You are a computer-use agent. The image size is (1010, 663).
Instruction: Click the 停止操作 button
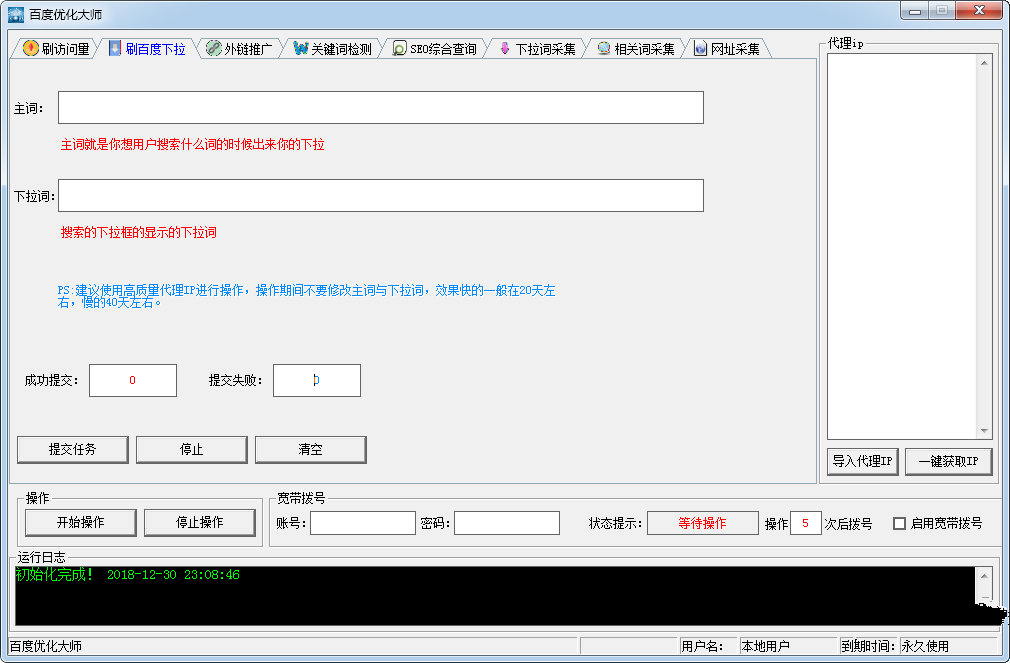coord(200,523)
